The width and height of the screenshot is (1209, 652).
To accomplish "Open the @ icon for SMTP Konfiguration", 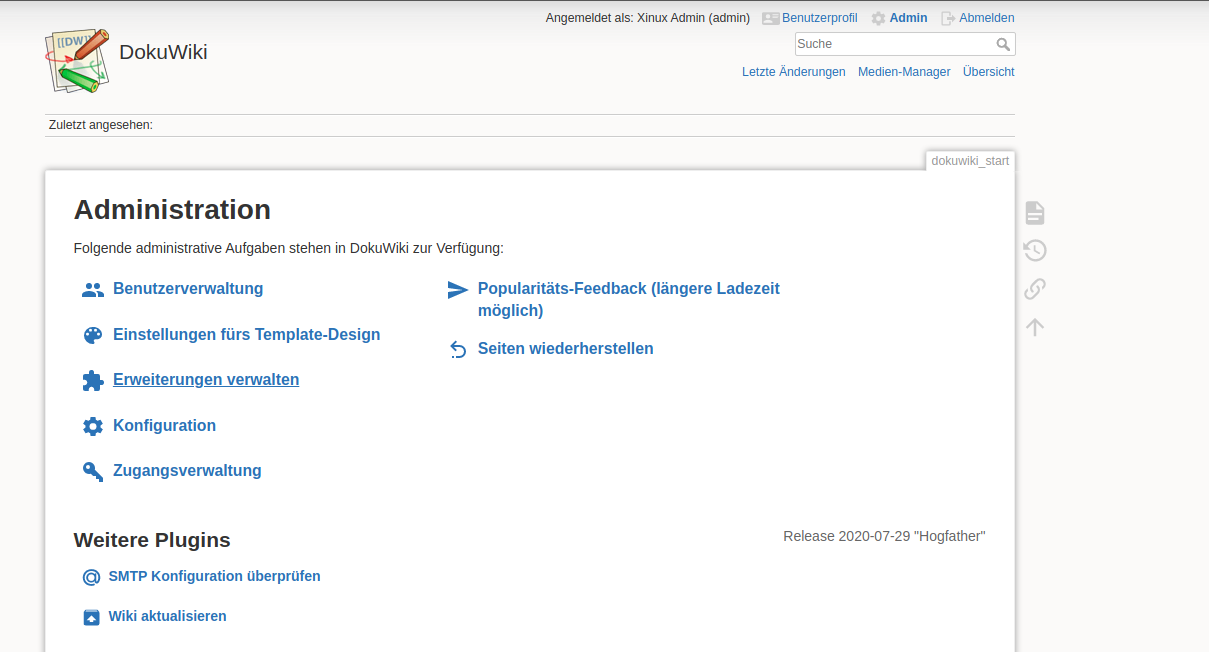I will pos(91,577).
